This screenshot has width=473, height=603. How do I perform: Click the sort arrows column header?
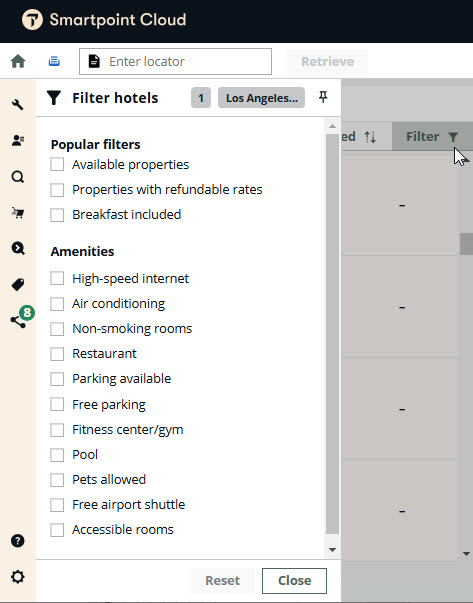pyautogui.click(x=370, y=137)
